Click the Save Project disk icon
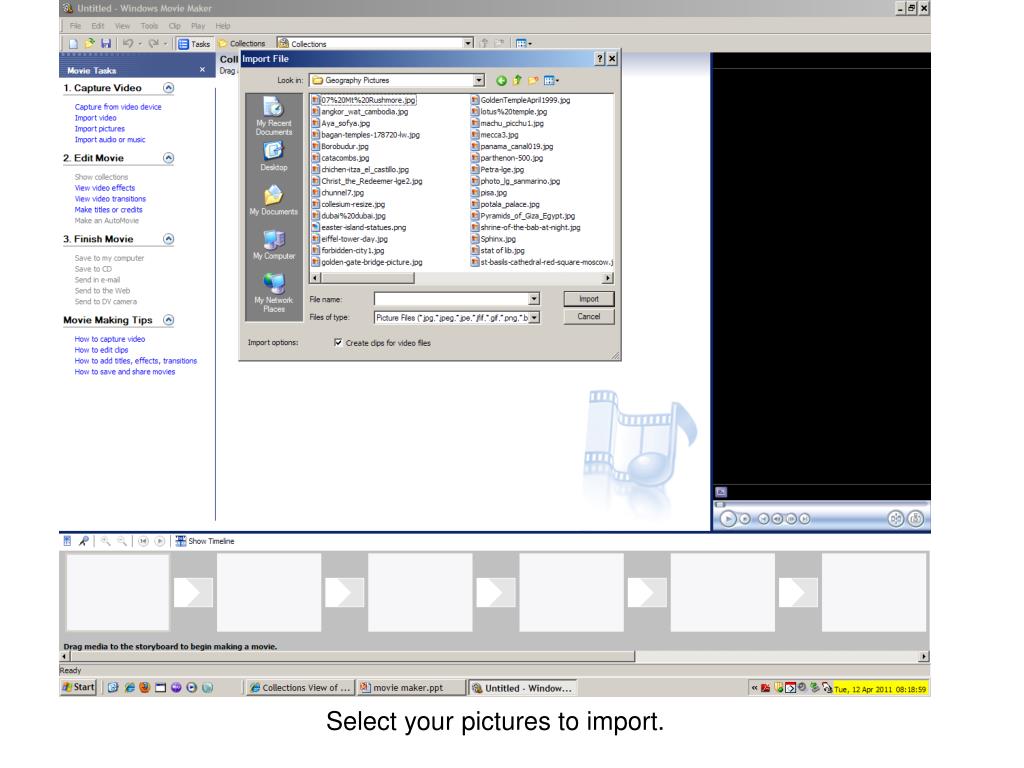Screen dimensions: 1024x768 coord(106,44)
